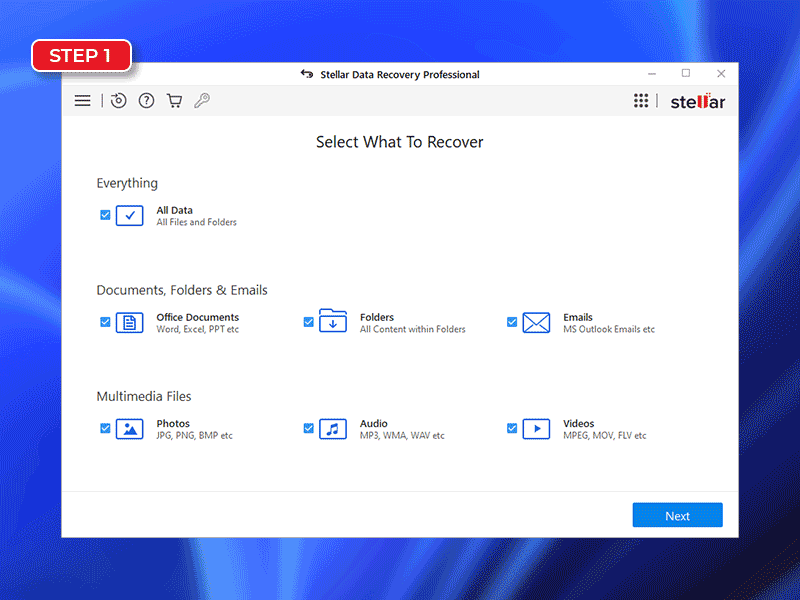Click the Photos picture icon
The width and height of the screenshot is (800, 600).
tap(130, 429)
